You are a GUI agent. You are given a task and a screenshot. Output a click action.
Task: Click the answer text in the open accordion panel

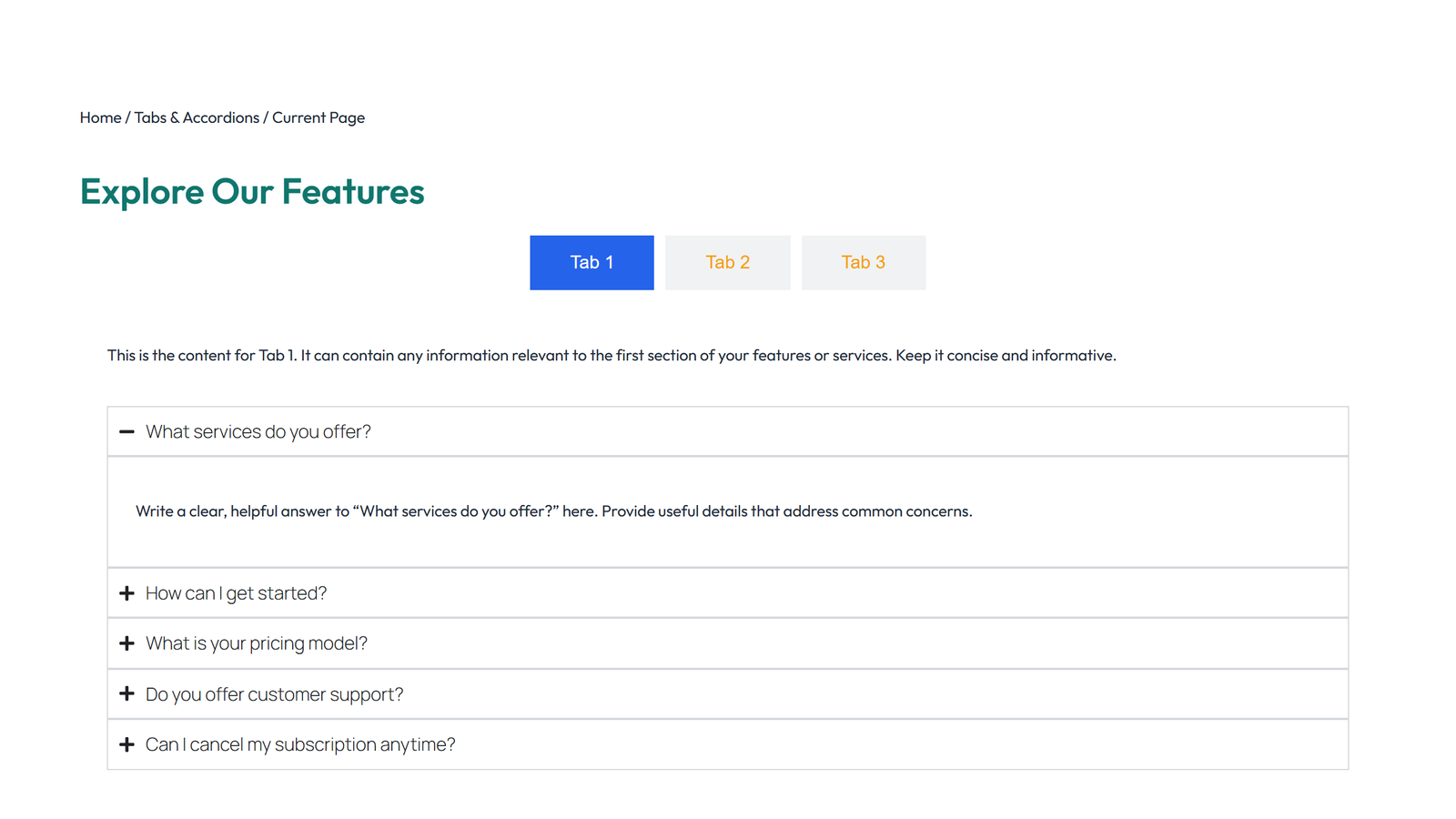553,511
